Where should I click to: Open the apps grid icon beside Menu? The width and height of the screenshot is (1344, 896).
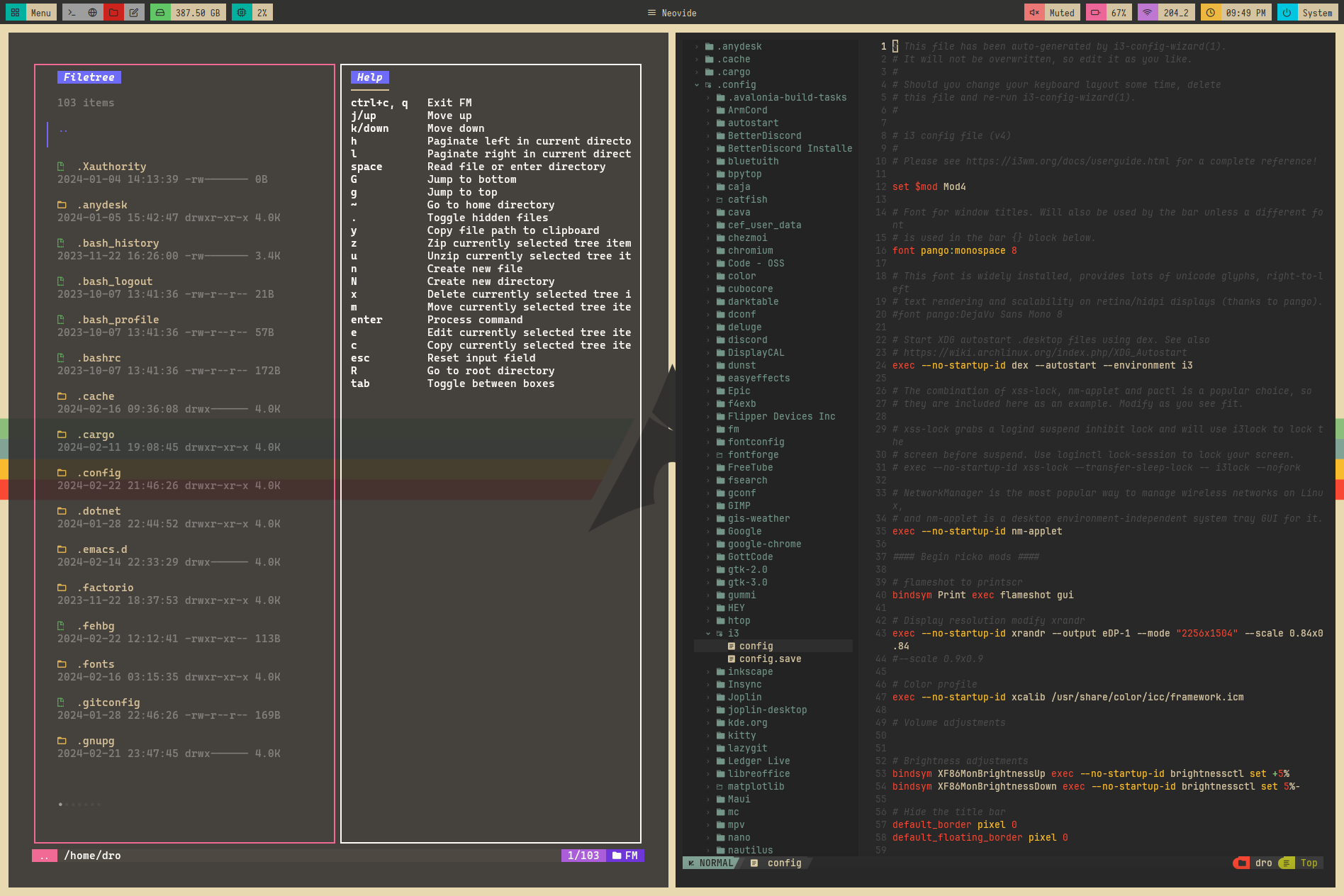15,13
